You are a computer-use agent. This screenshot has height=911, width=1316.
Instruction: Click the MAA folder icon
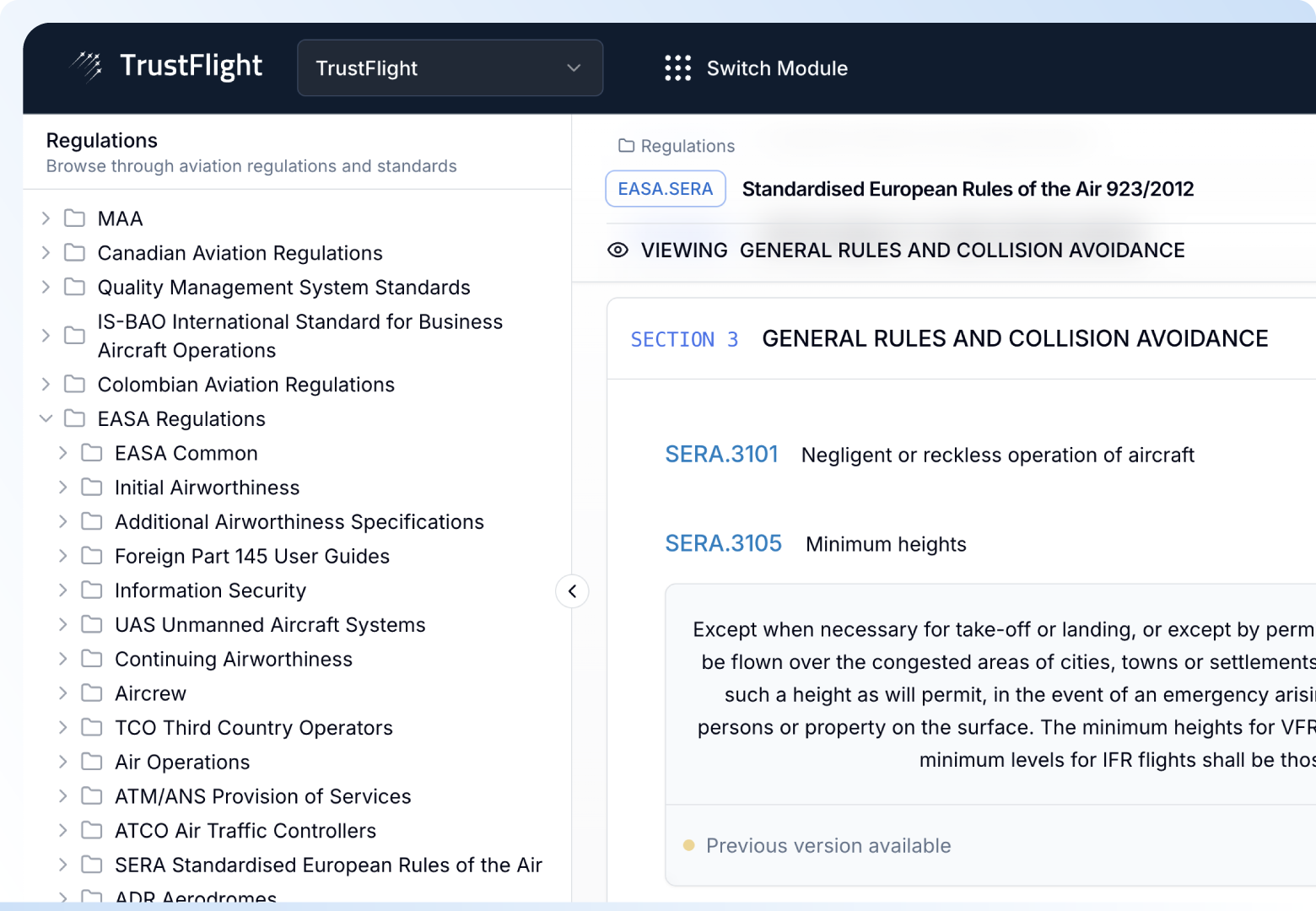pos(75,218)
